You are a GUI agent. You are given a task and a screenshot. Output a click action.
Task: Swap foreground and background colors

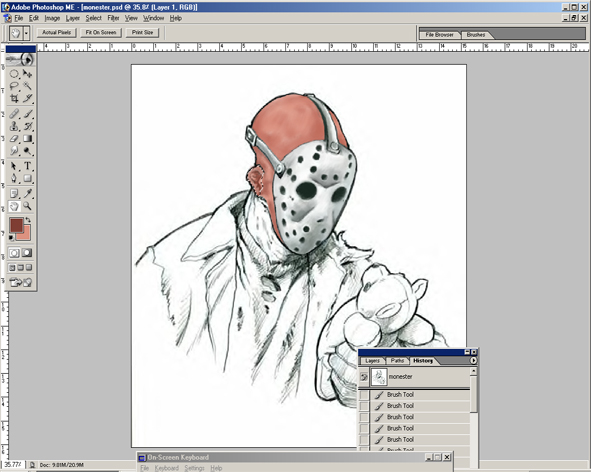click(x=28, y=219)
